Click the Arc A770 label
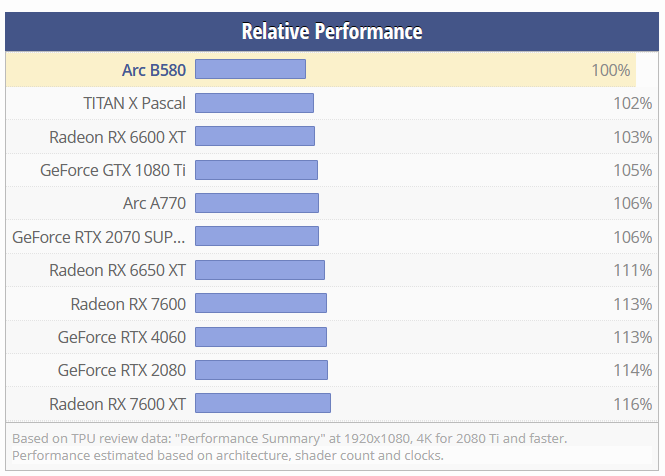The width and height of the screenshot is (665, 476). pyautogui.click(x=154, y=203)
